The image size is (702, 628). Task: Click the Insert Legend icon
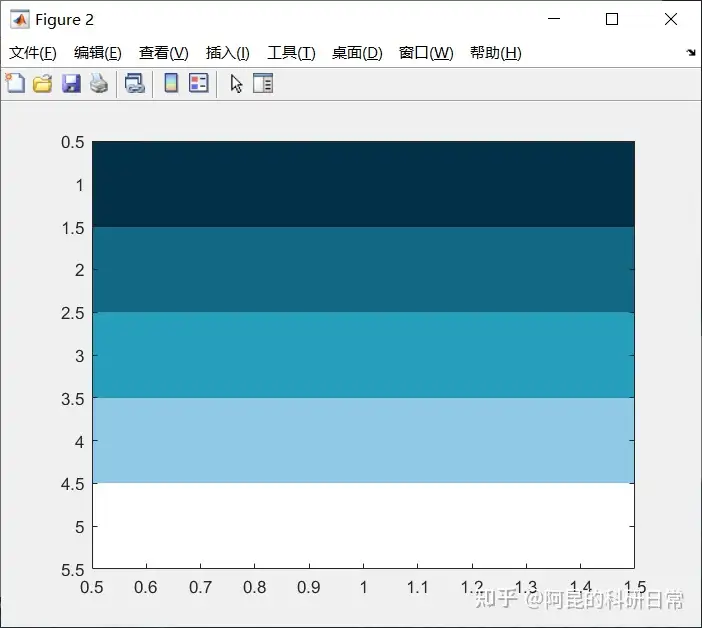(x=199, y=83)
